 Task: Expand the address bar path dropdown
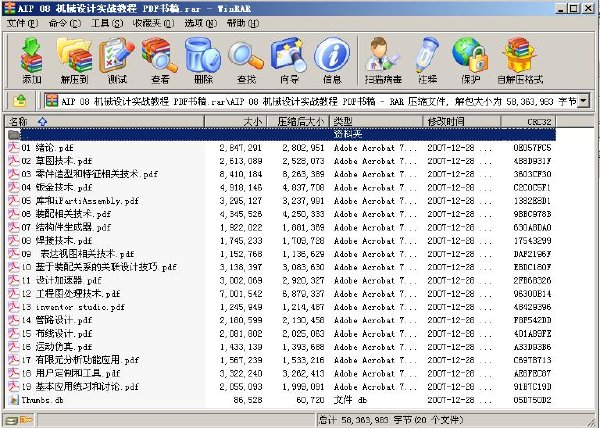[x=583, y=101]
